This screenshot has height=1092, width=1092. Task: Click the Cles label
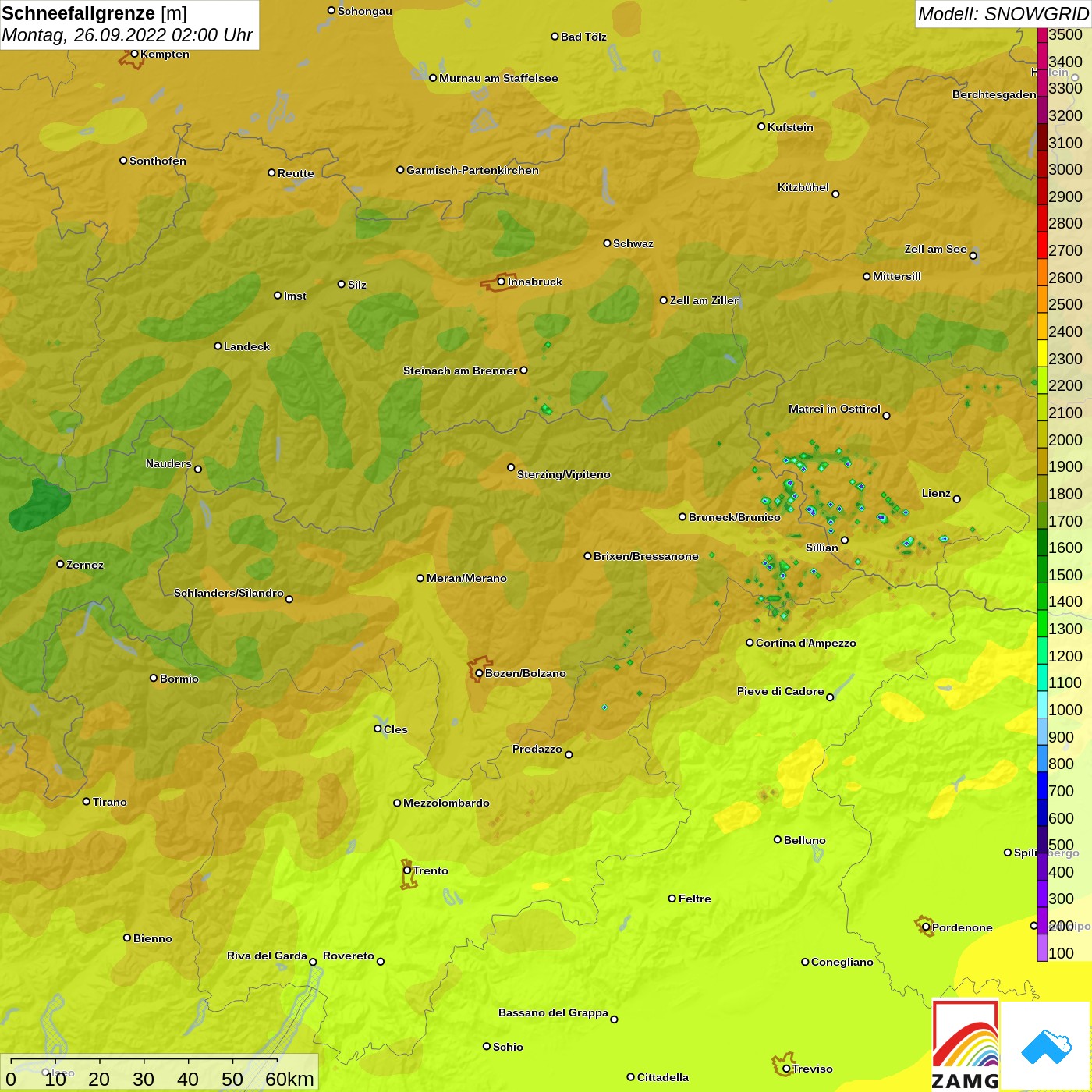(395, 729)
